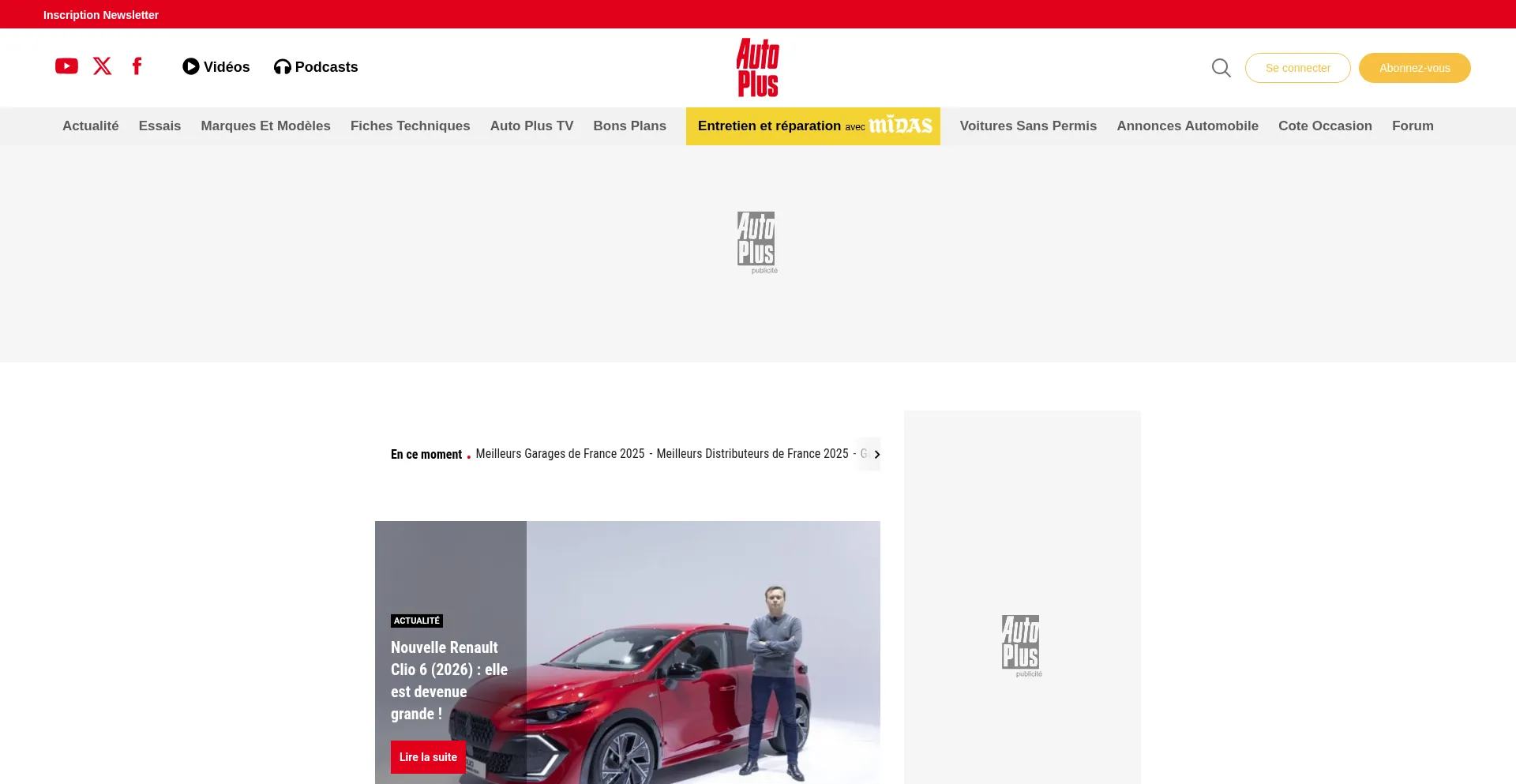Click the Se connecter button
1516x784 pixels.
coord(1297,68)
